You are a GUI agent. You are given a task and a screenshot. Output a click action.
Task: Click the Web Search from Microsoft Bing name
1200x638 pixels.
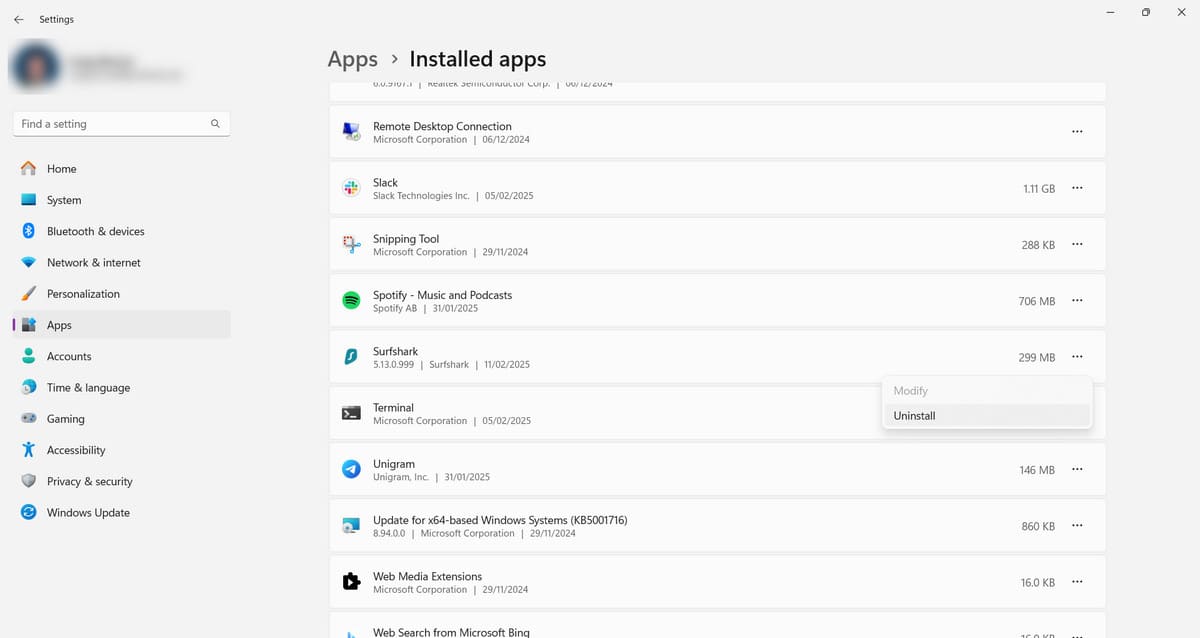(451, 632)
